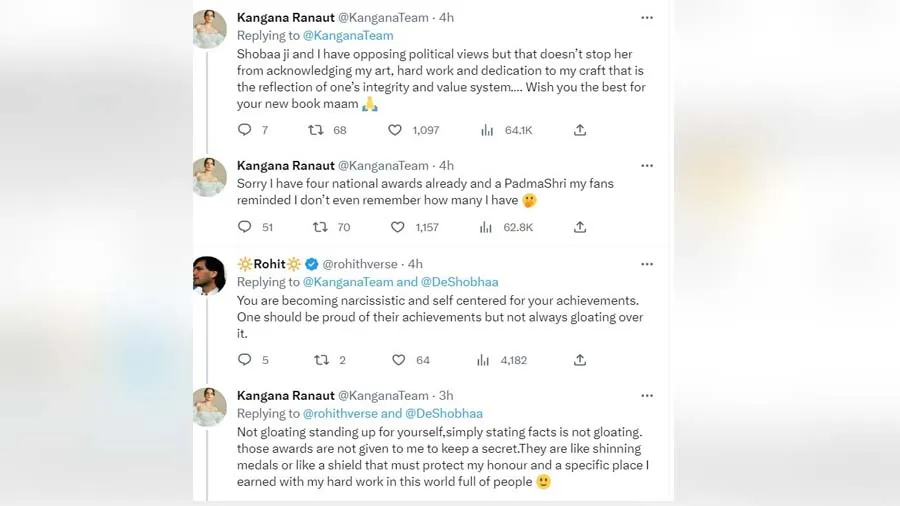900x506 pixels.
Task: View analytics showing 4,182 views
Action: (x=484, y=360)
